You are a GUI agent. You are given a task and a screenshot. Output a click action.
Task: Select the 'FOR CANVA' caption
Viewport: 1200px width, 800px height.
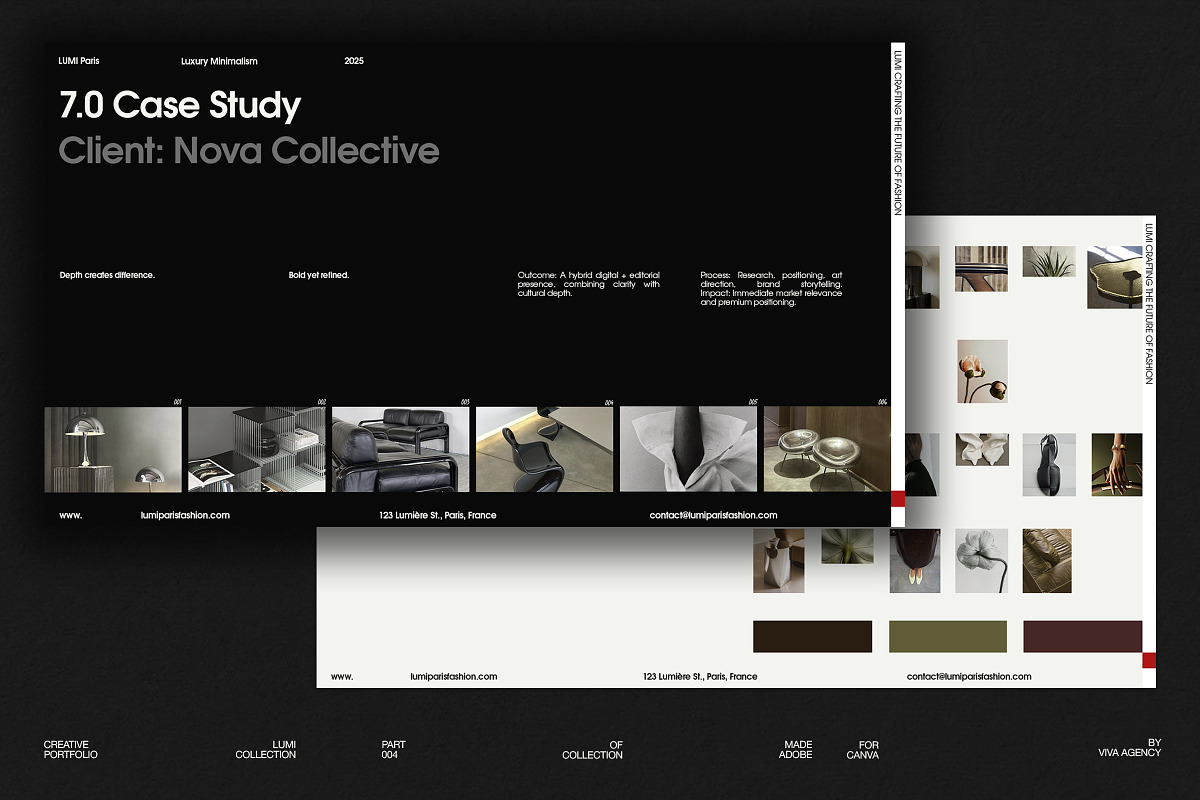point(862,750)
